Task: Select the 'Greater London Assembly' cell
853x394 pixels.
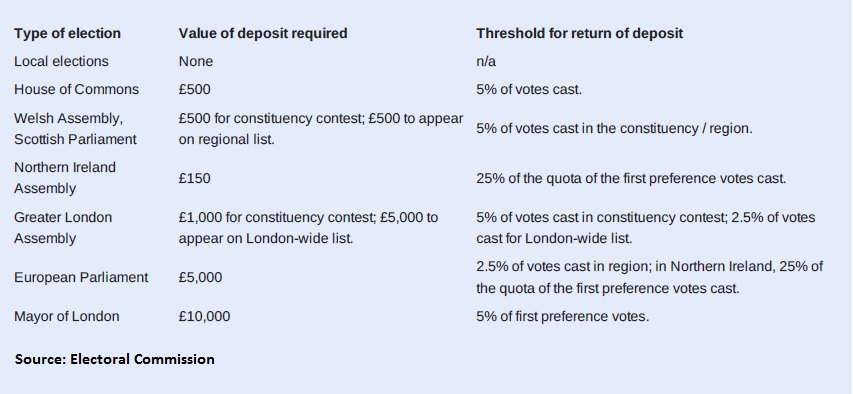Action: pos(63,227)
